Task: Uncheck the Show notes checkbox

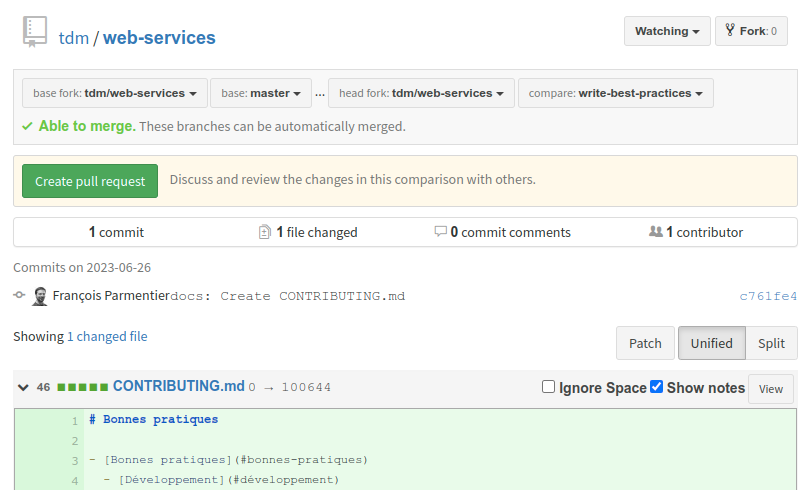Action: [x=656, y=387]
